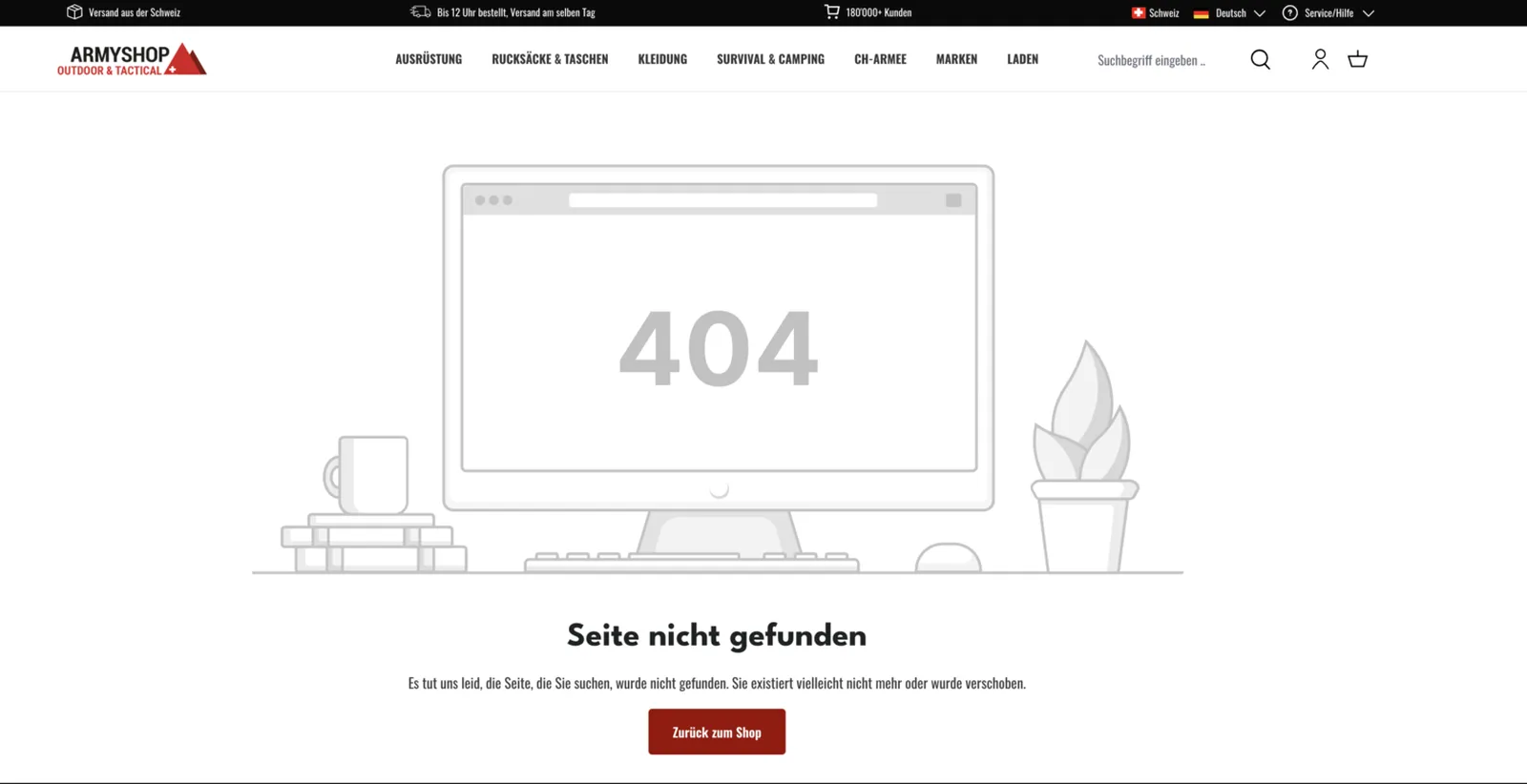Click the Zurück zum Shop button
Screen dimensions: 1527x784
[717, 732]
